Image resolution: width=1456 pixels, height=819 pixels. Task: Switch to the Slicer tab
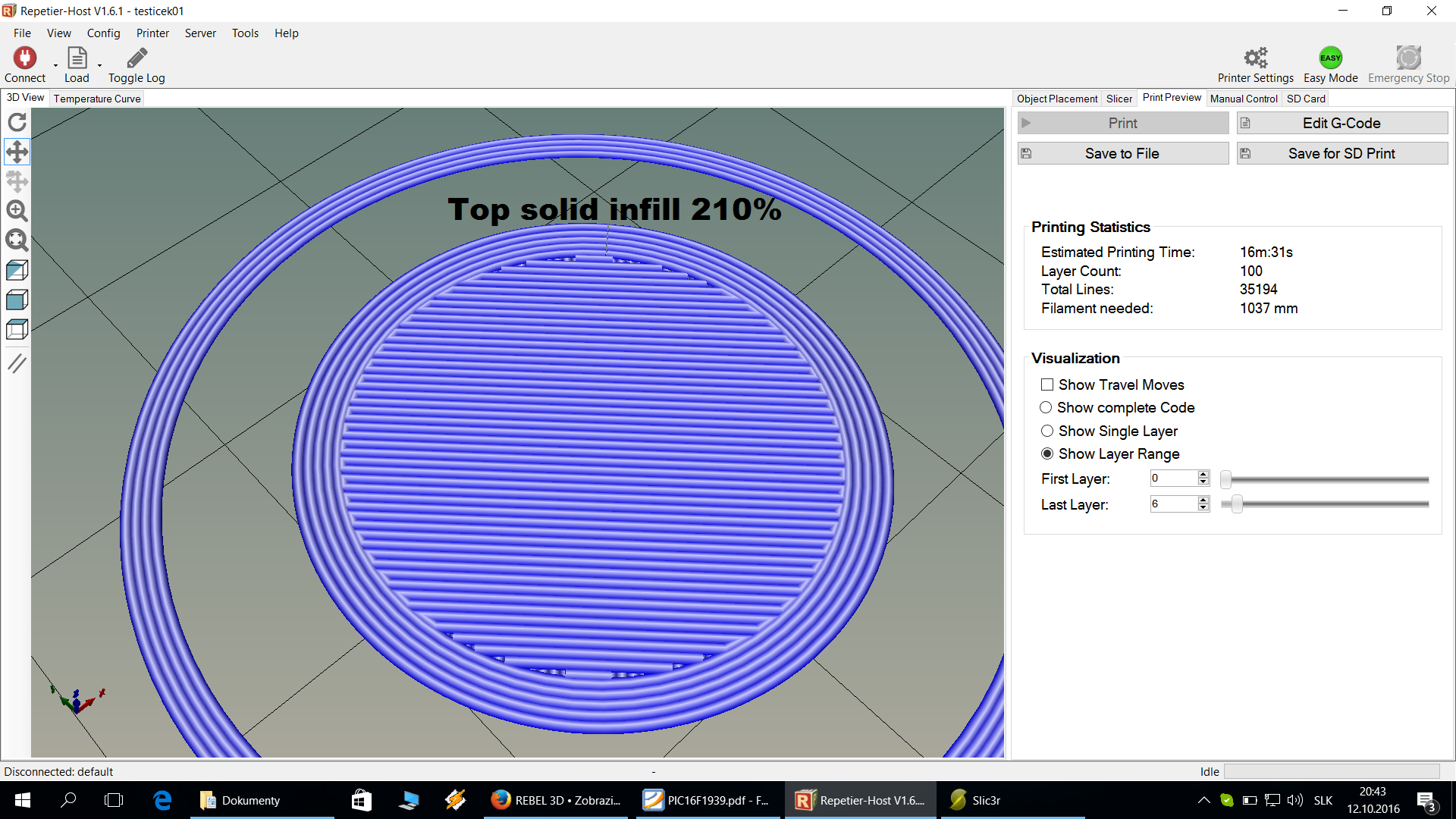[x=1119, y=99]
